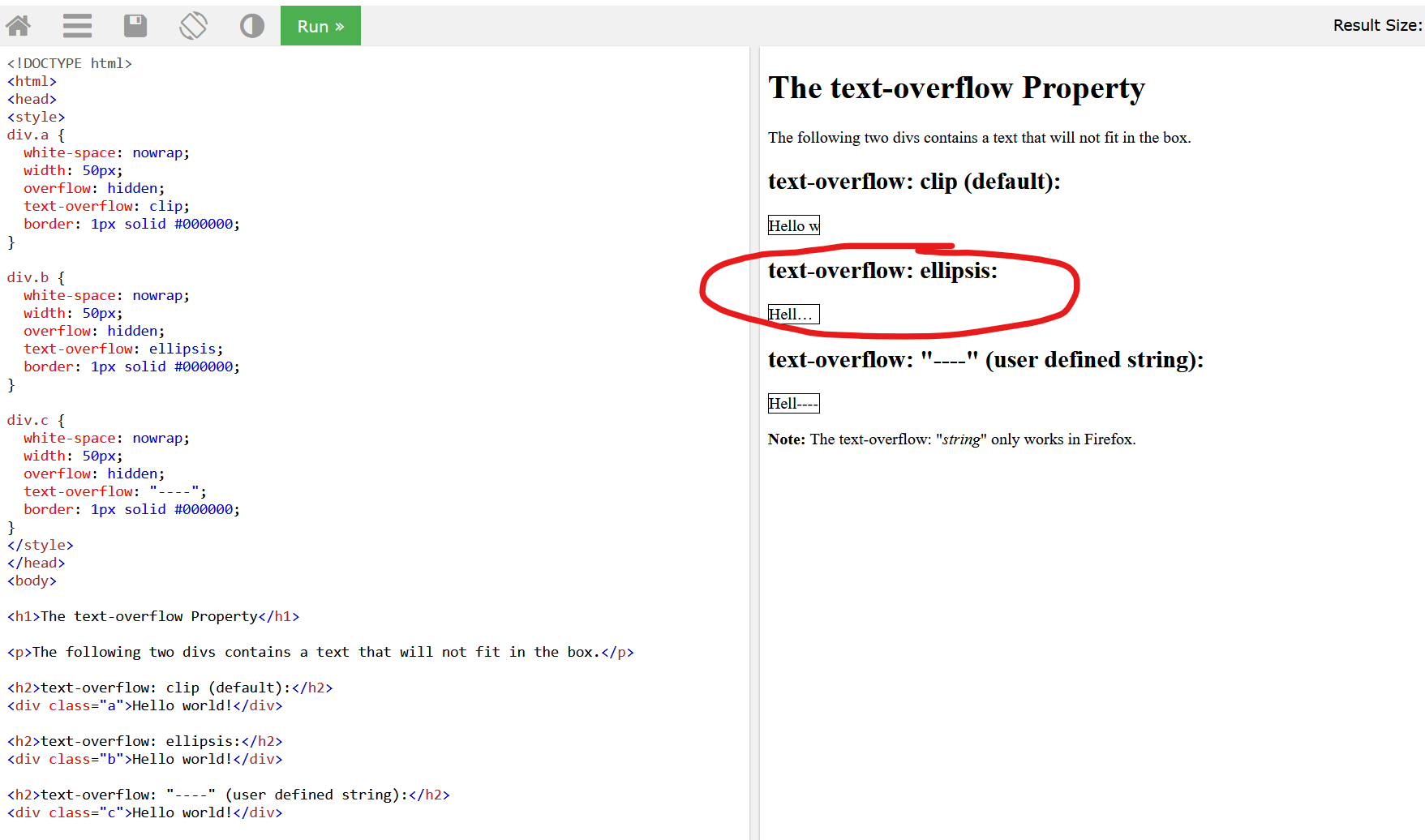Click the Note about Firefox paragraph
The image size is (1425, 840).
(x=951, y=439)
